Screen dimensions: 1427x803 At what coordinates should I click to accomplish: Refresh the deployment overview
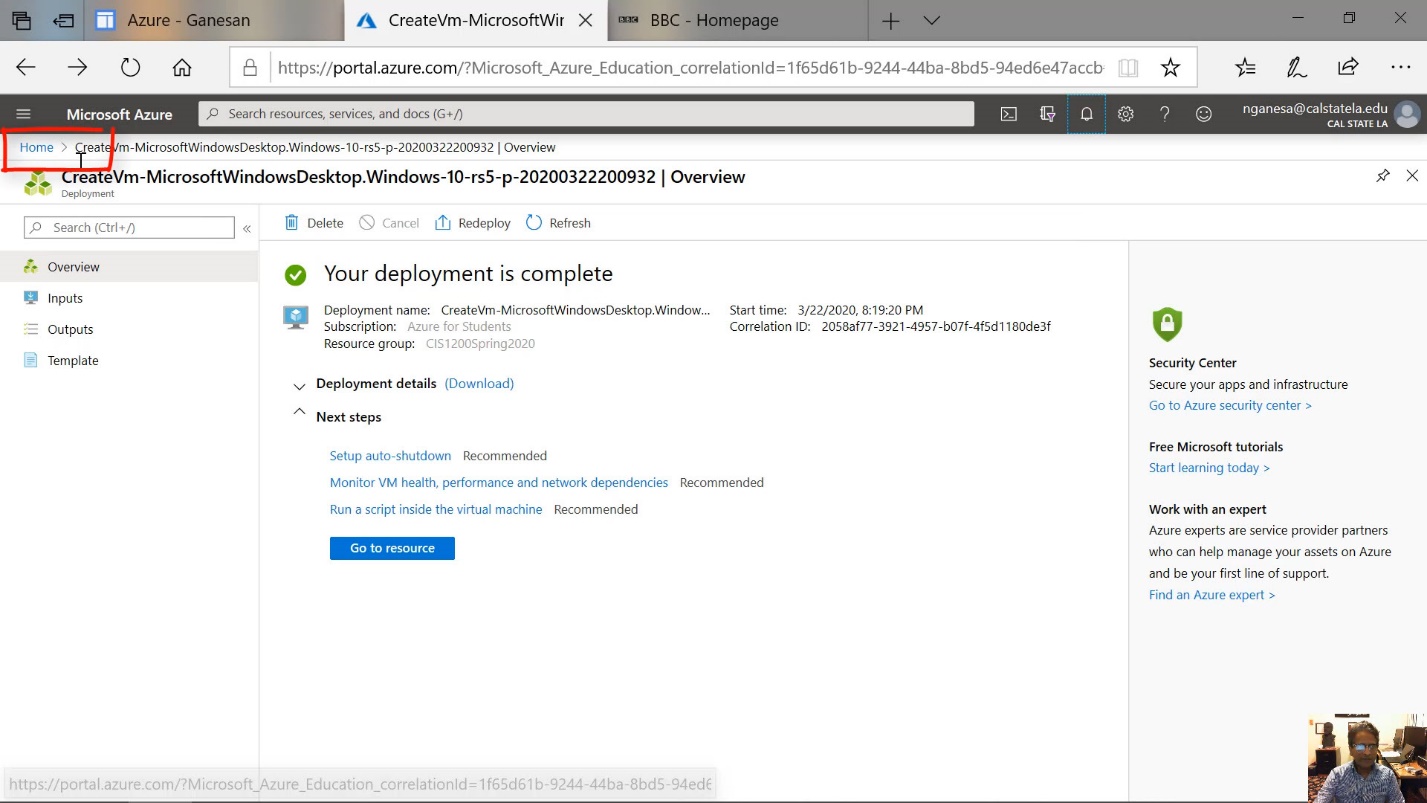(x=558, y=223)
